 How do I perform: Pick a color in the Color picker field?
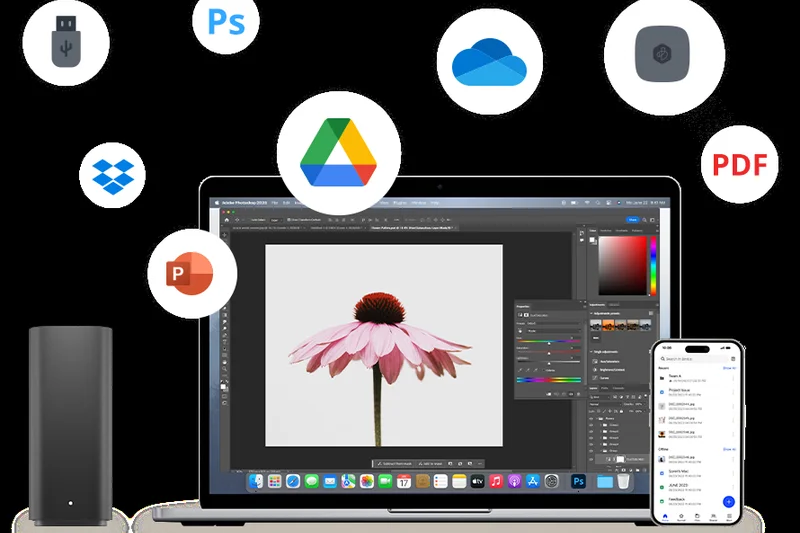click(621, 263)
